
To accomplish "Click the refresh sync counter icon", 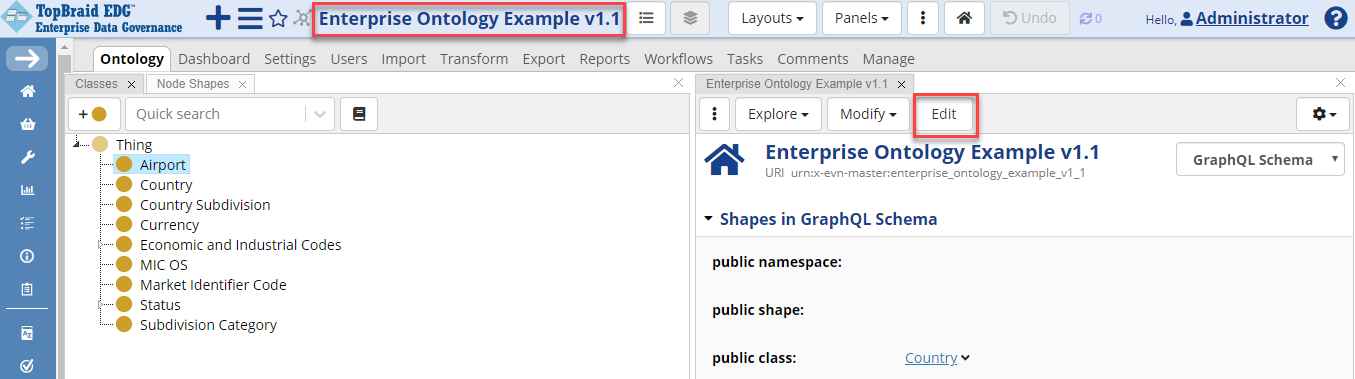I will 1090,19.
